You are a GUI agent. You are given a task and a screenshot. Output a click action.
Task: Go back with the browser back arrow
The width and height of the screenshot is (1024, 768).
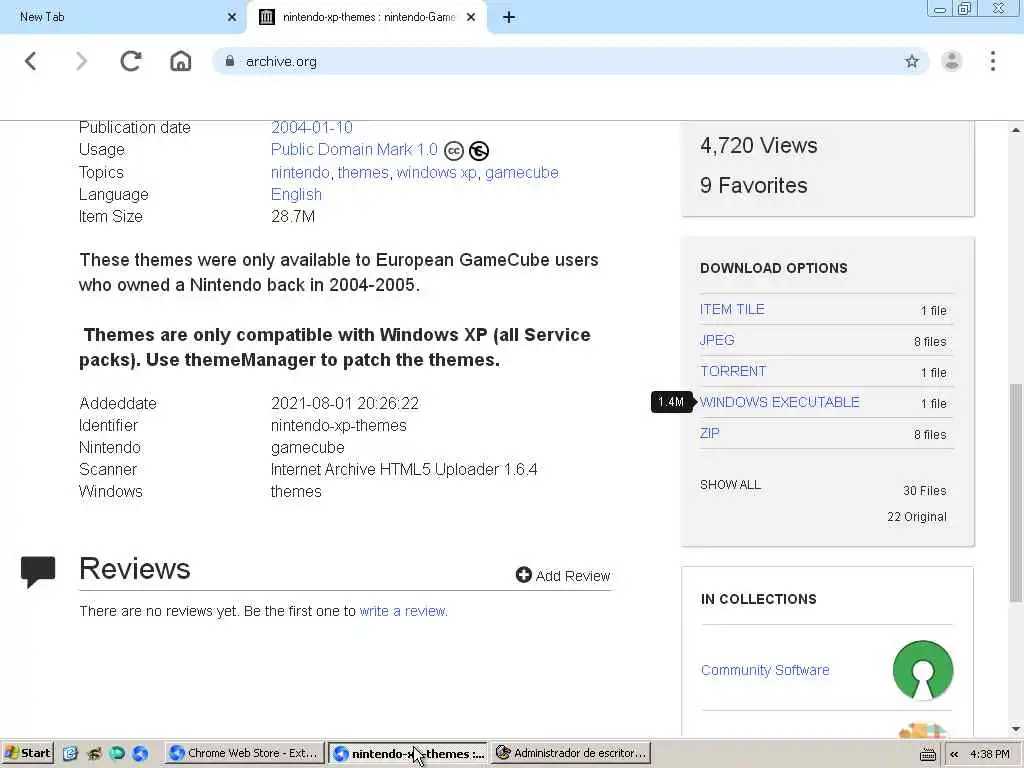[x=31, y=61]
